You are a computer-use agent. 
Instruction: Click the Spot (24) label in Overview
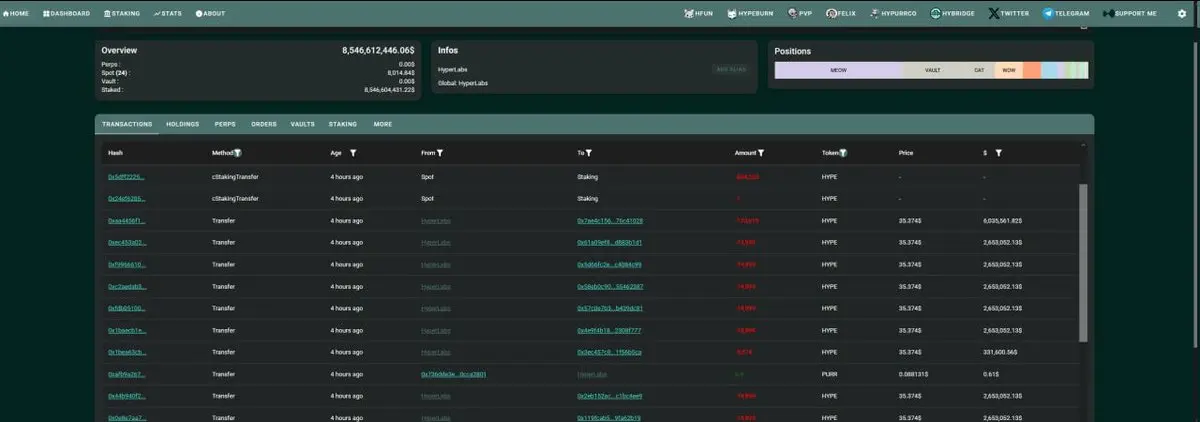pyautogui.click(x=115, y=73)
